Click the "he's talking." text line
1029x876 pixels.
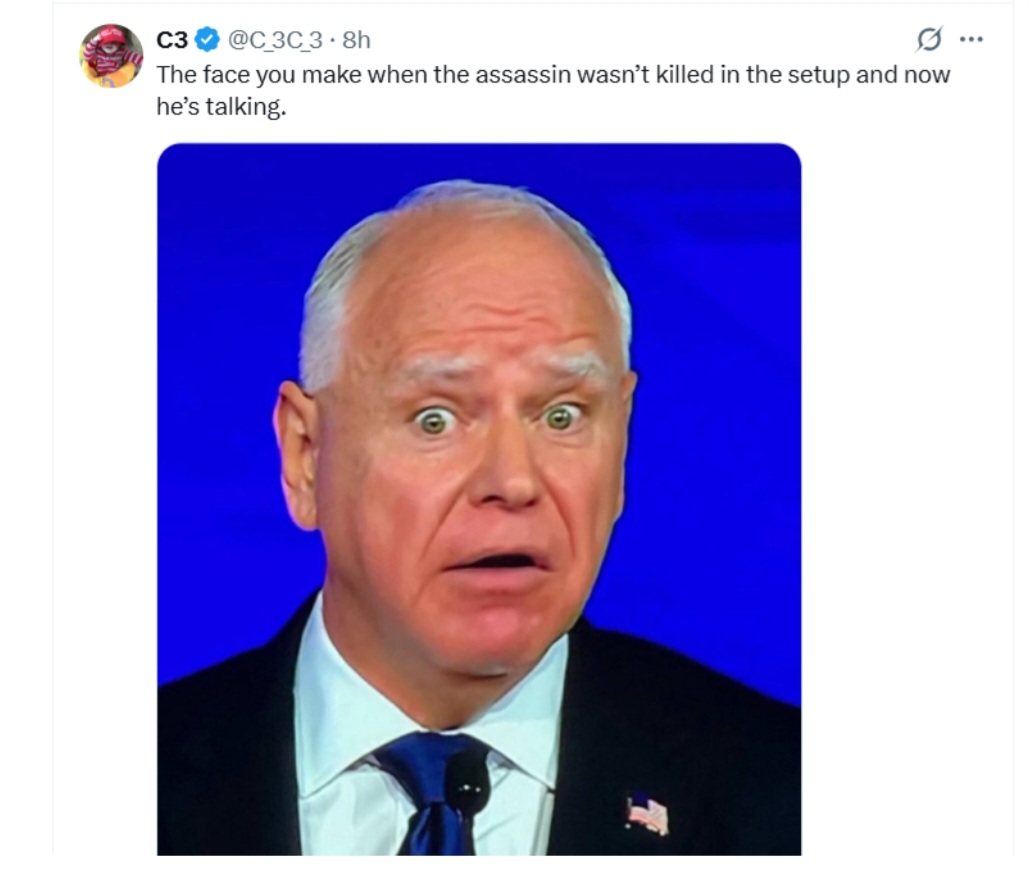click(x=221, y=106)
